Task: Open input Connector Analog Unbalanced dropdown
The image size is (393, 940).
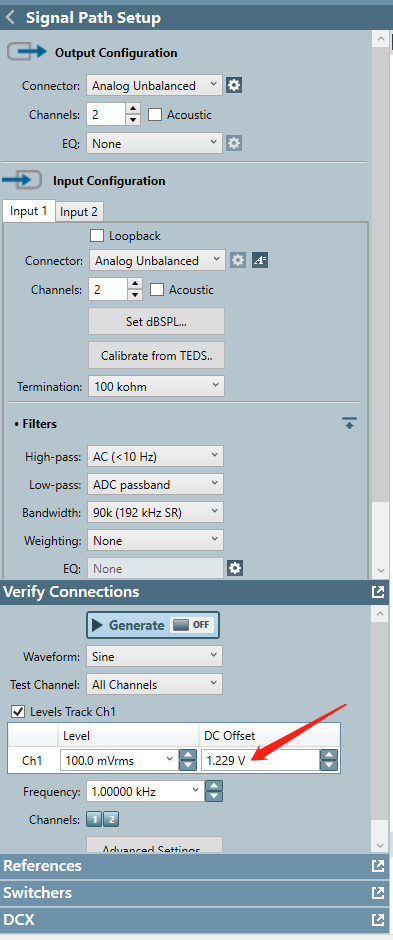Action: point(157,260)
